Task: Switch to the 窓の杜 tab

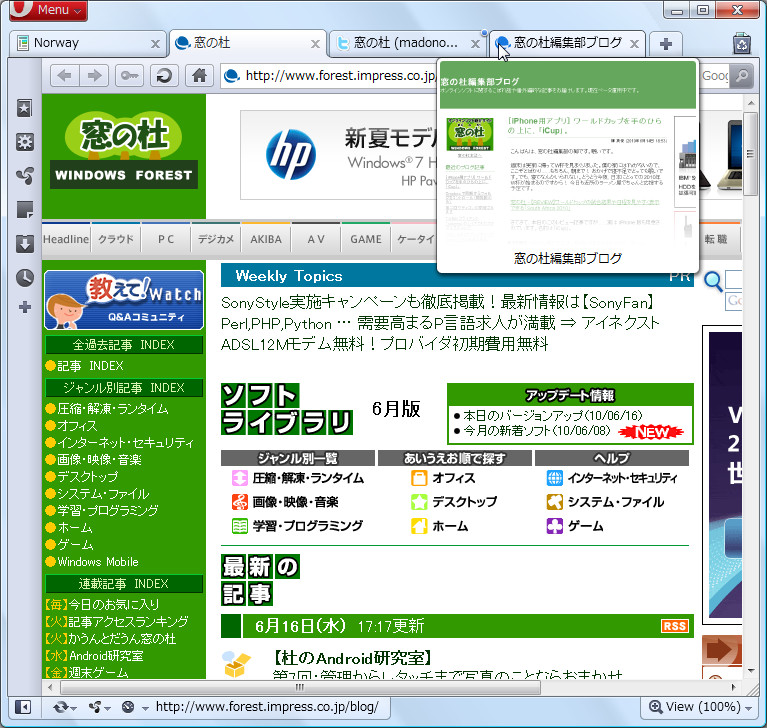Action: tap(248, 43)
